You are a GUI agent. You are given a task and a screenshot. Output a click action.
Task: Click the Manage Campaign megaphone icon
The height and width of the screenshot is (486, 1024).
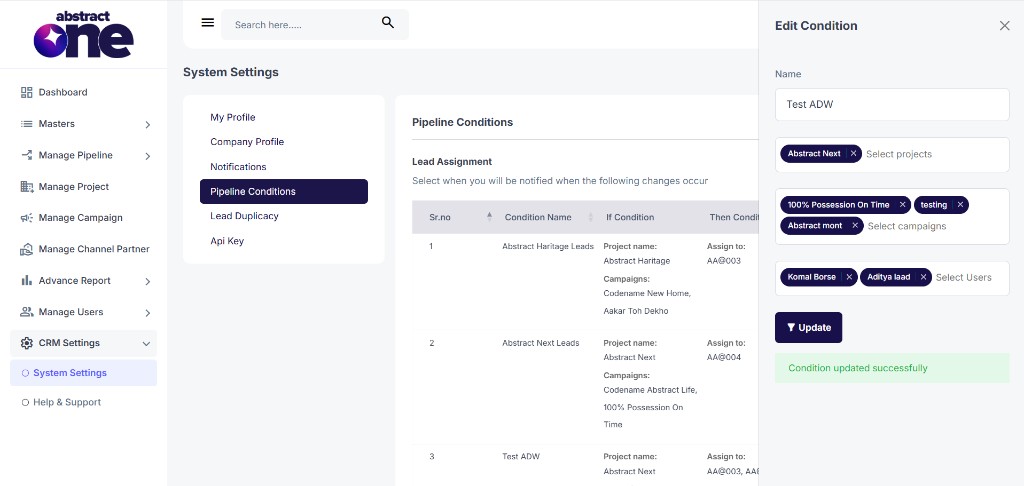coord(27,218)
